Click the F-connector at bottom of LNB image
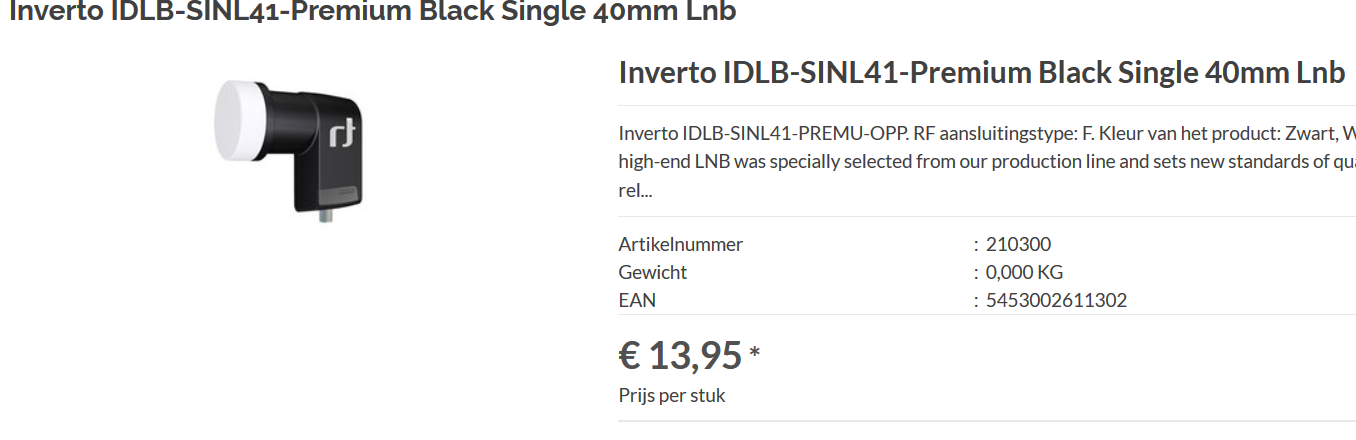This screenshot has height=440, width=1356. point(326,212)
